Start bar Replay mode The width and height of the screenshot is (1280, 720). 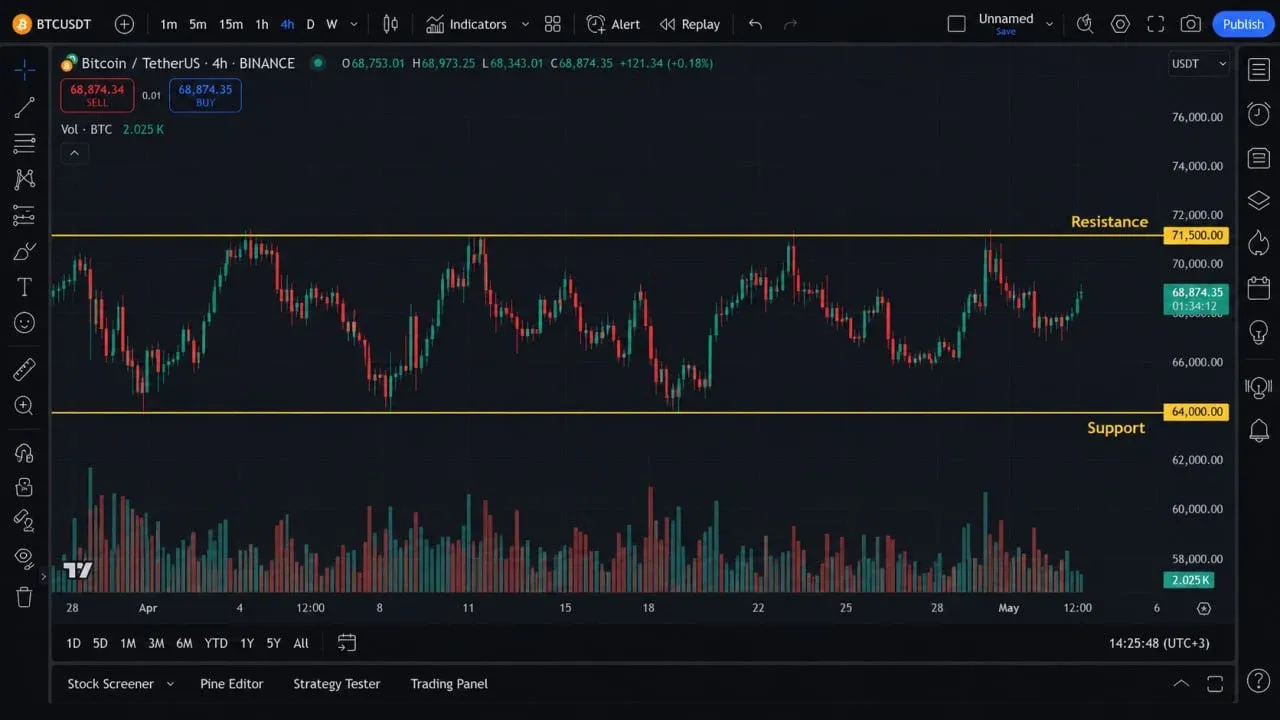(690, 24)
